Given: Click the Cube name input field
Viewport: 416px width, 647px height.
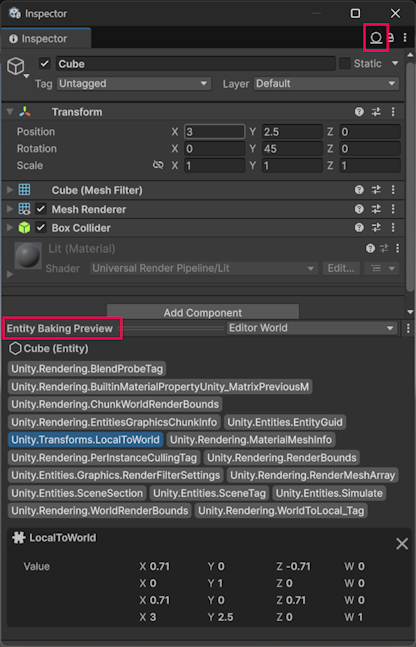Looking at the screenshot, I should (196, 64).
